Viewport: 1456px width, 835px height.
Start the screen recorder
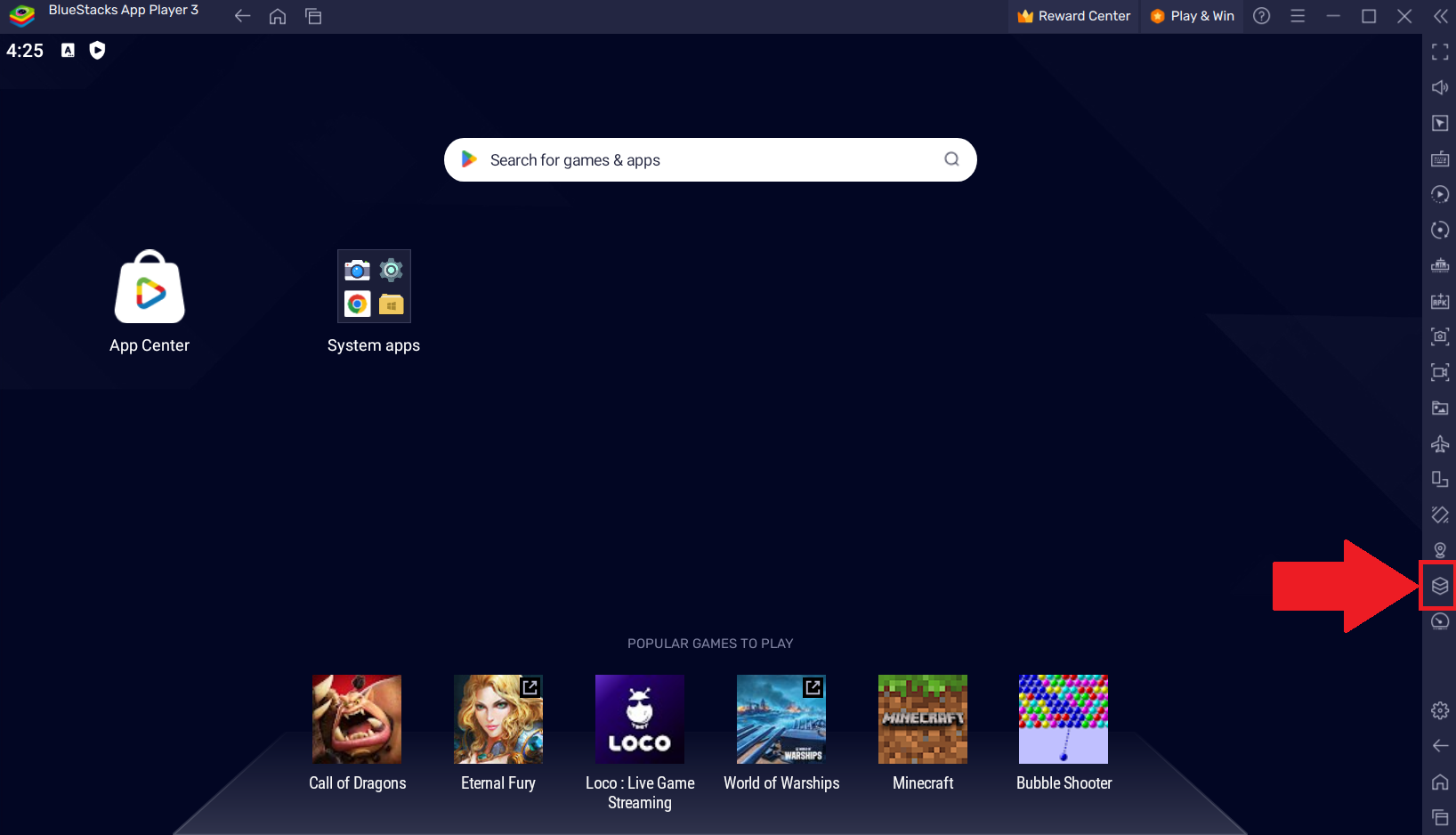tap(1440, 372)
